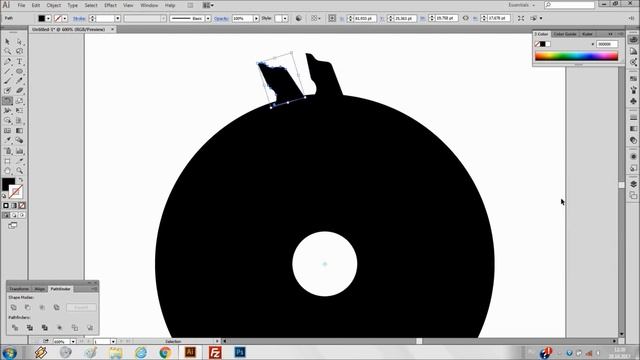Activate the Type tool
This screenshot has width=640, height=360.
pyautogui.click(x=19, y=61)
